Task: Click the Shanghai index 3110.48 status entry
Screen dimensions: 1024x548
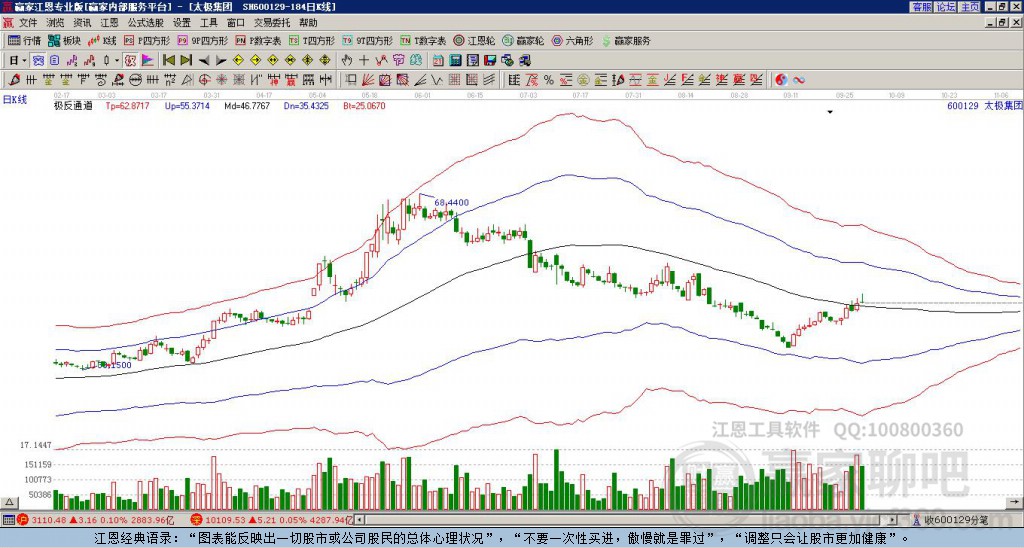Action: coord(95,520)
